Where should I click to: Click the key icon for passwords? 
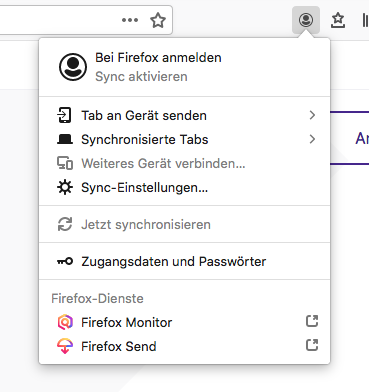[65, 261]
